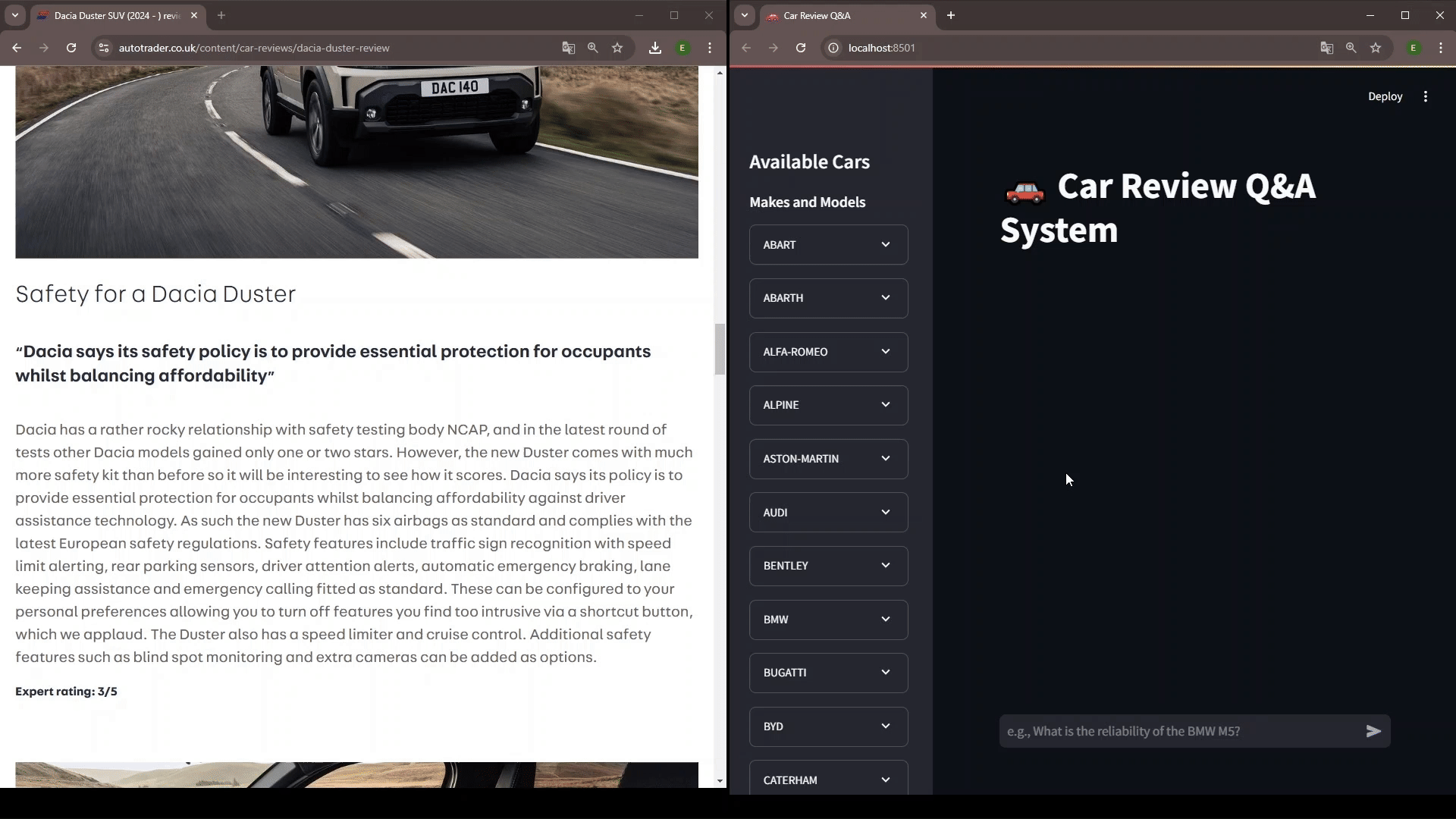Open the Chrome menu in the Autotrader window
This screenshot has width=1456, height=819.
[x=710, y=48]
